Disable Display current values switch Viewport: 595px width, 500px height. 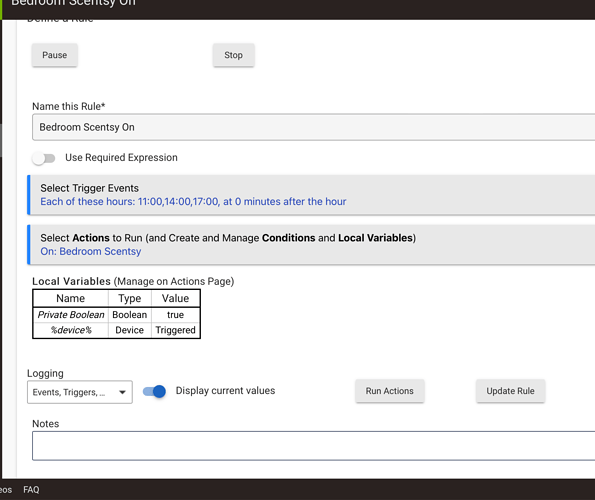point(154,391)
